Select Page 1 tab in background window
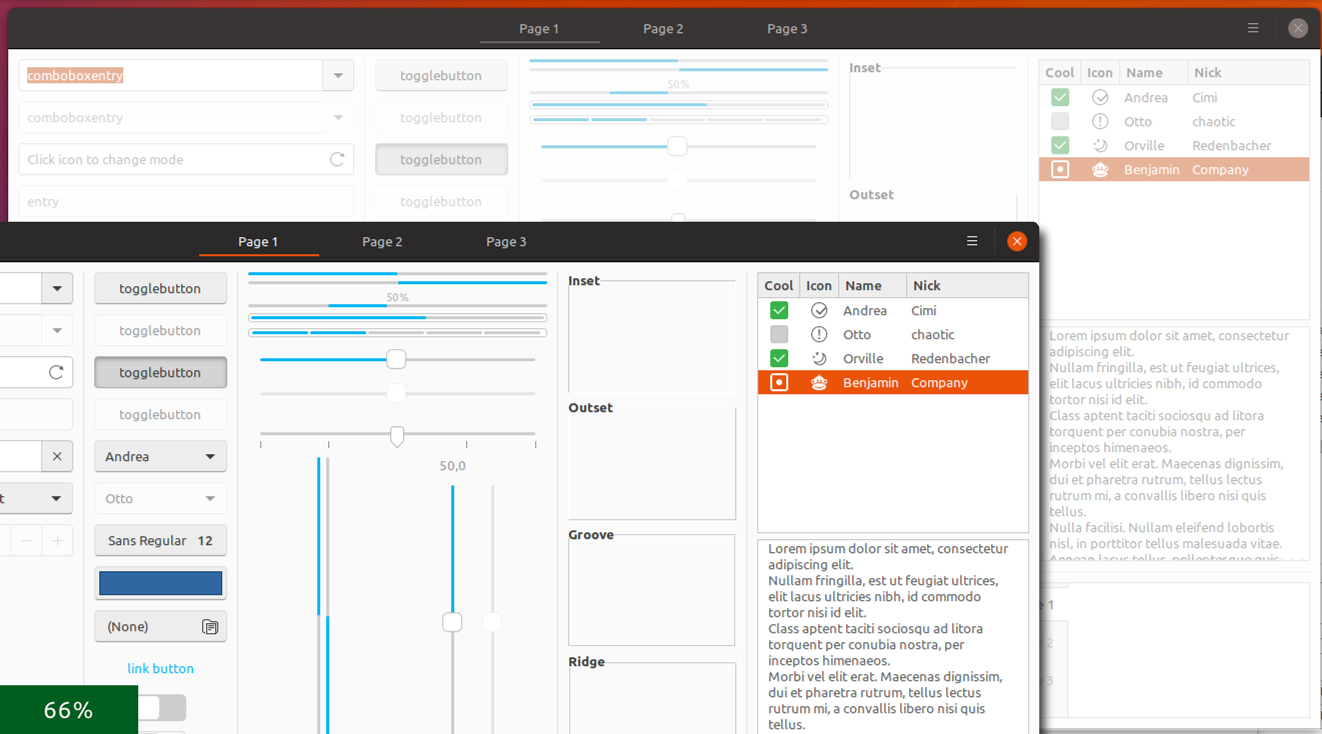This screenshot has width=1322, height=734. 539,28
